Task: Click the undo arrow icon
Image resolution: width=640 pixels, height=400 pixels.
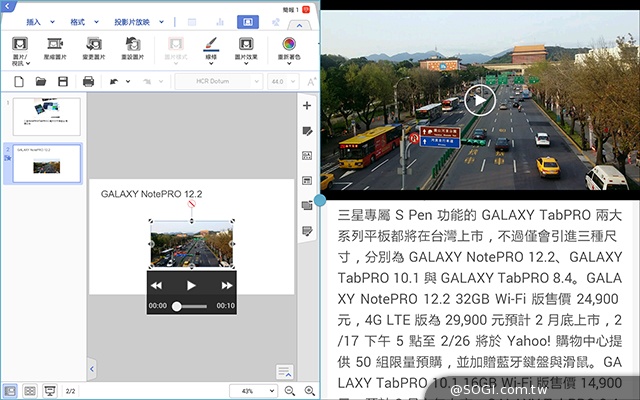Action: click(114, 82)
